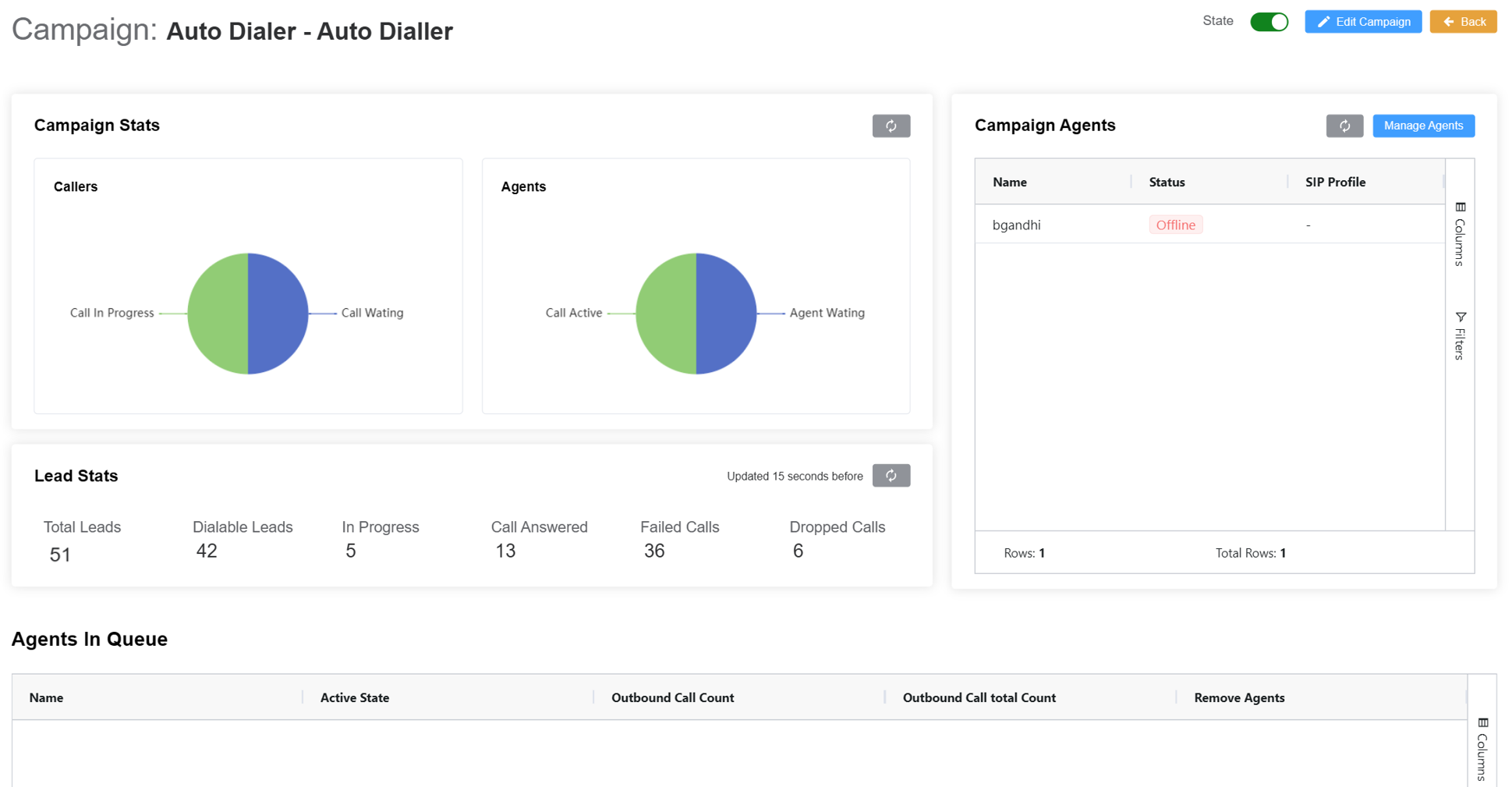
Task: Click the back arrow icon near Back button
Action: click(x=1448, y=21)
